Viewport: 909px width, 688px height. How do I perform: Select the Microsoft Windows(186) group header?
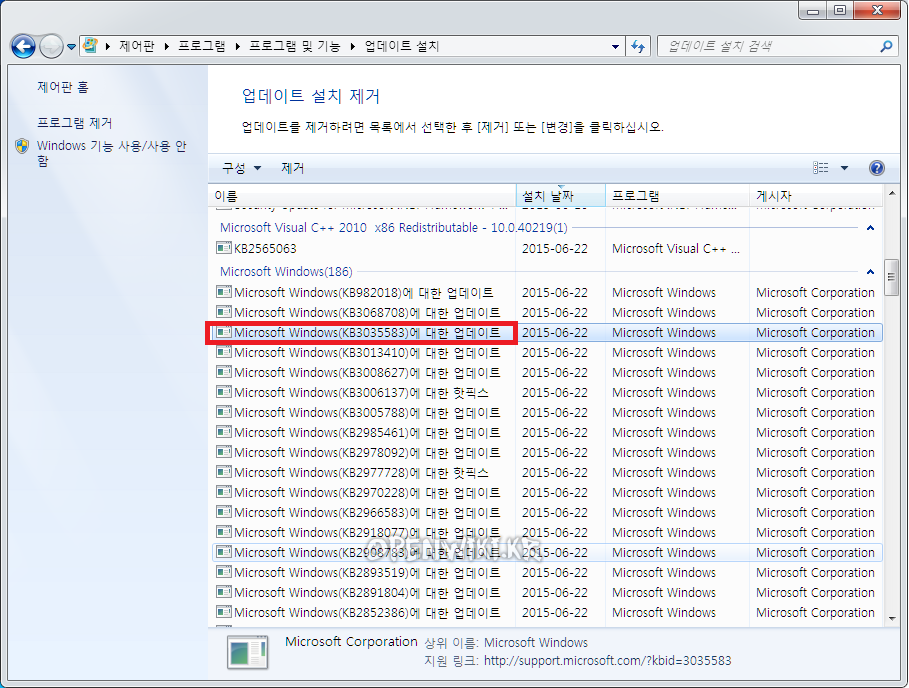point(286,271)
